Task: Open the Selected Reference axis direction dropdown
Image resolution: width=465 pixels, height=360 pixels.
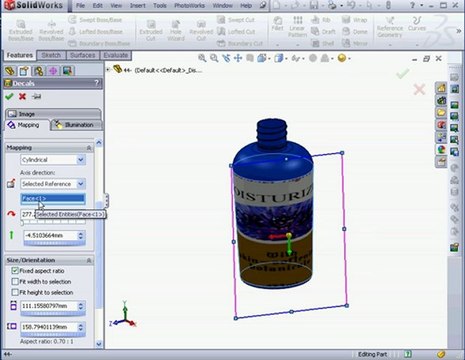Action: click(81, 184)
